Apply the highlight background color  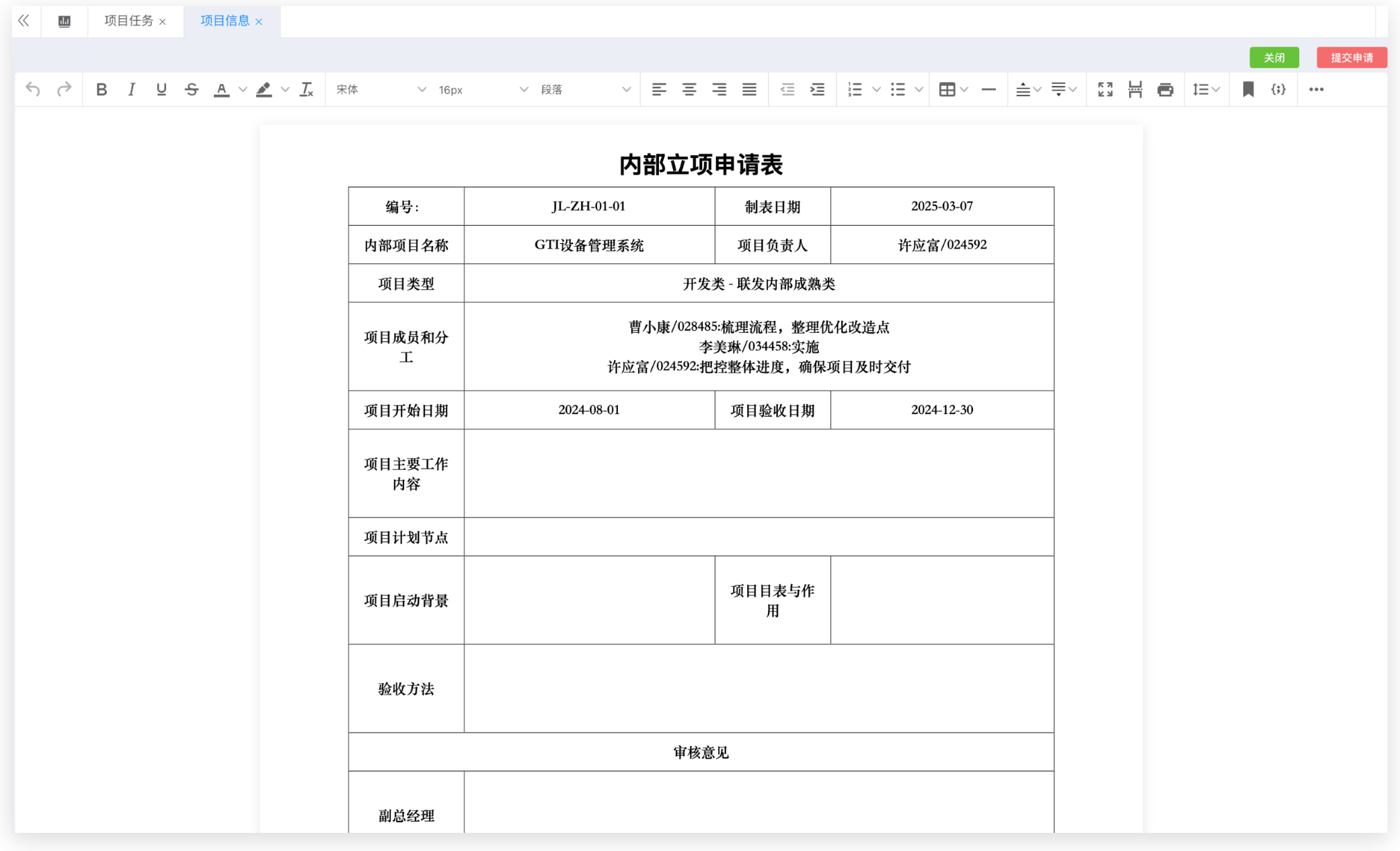point(264,89)
